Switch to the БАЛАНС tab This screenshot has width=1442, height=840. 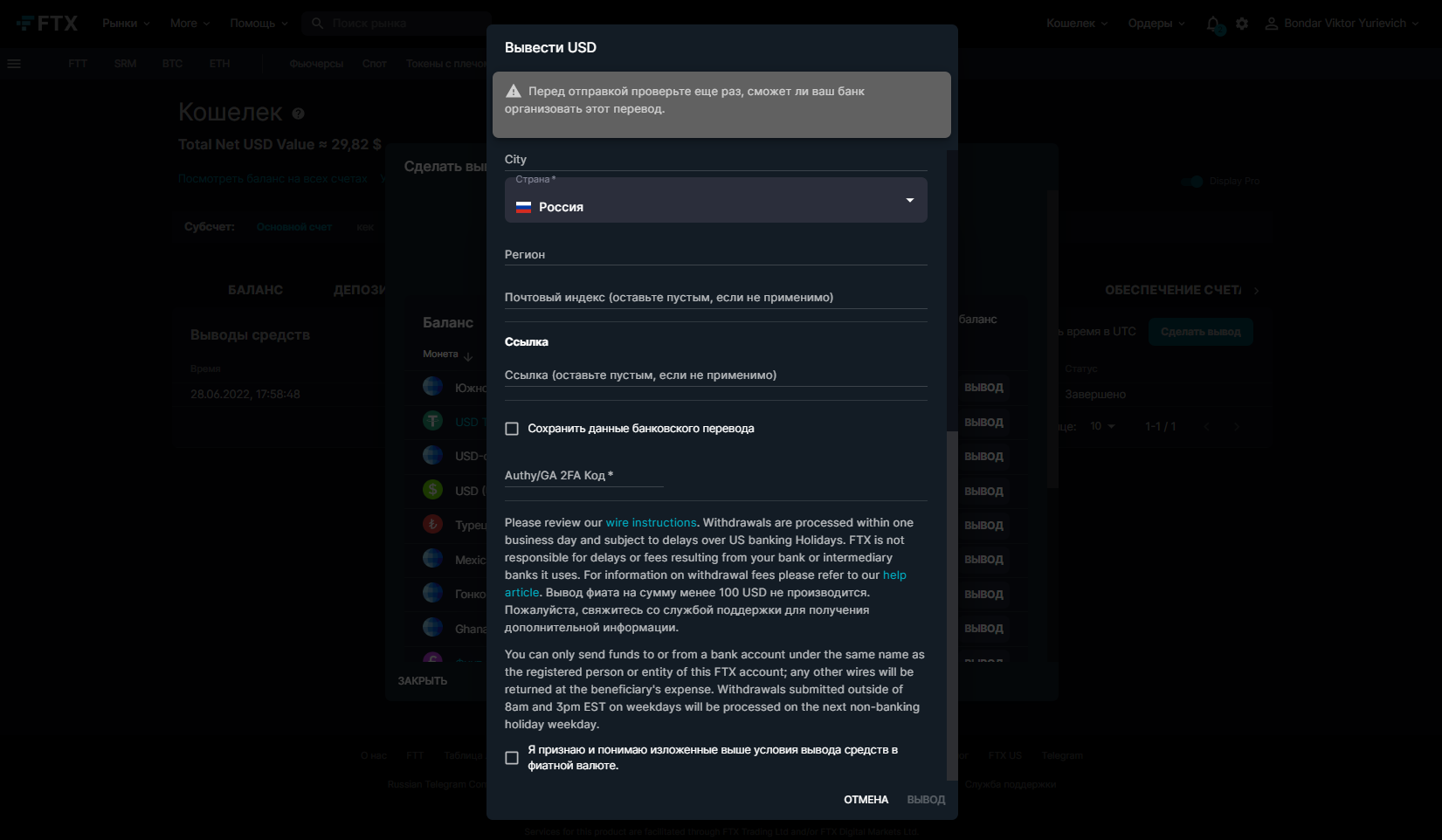255,290
